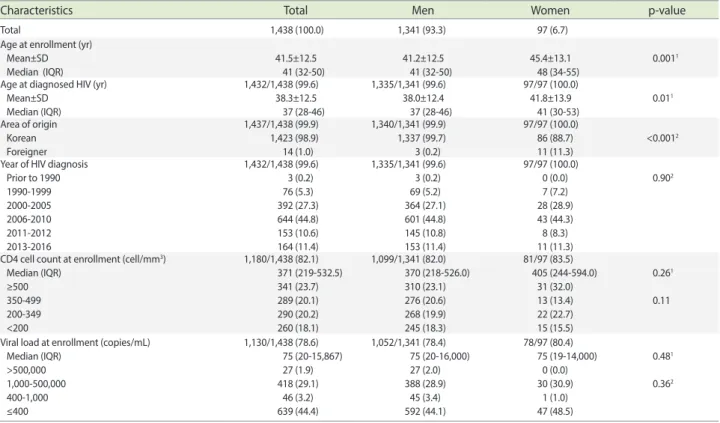The image size is (720, 423).
Task: Click the p-value 0.26
Action: coord(663,273)
